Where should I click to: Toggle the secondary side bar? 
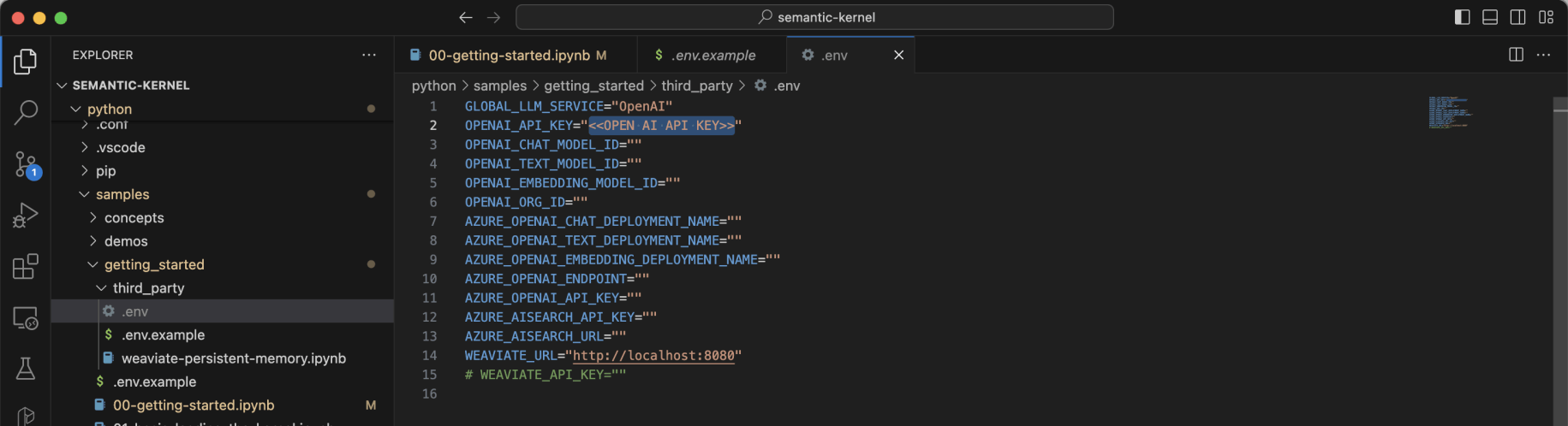tap(1517, 17)
